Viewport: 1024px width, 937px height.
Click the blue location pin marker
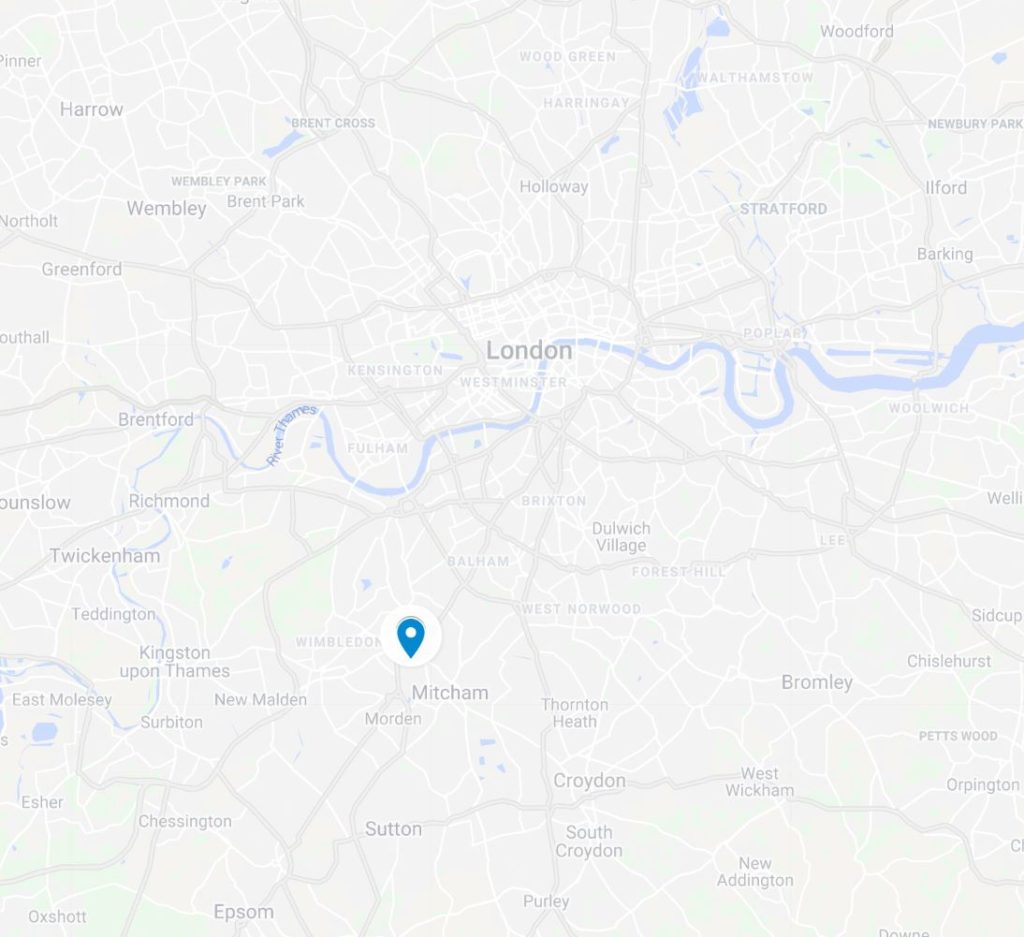[411, 637]
